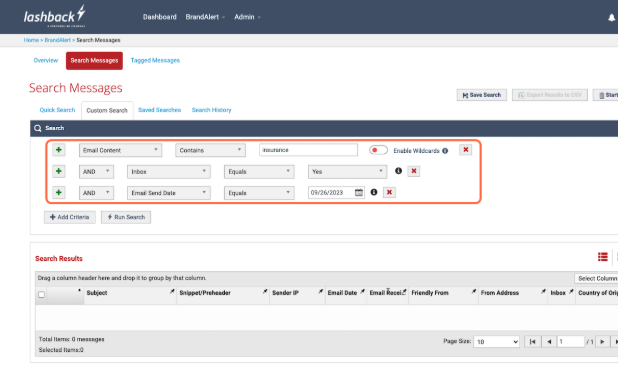618x375 pixels.
Task: Click the Search Messages red tab
Action: 94,61
